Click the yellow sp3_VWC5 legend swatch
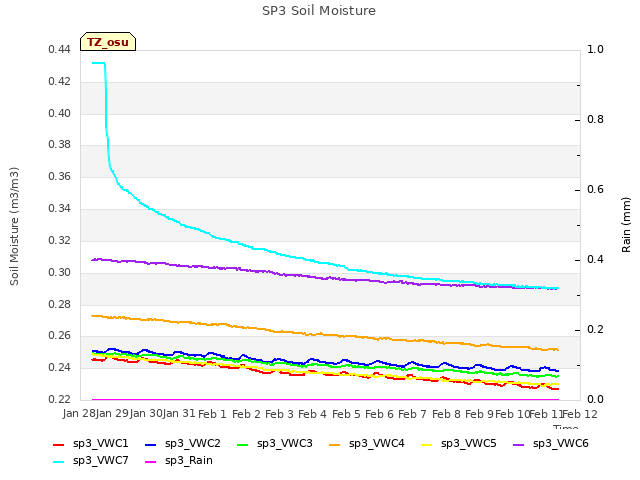This screenshot has height=480, width=640. coord(427,444)
